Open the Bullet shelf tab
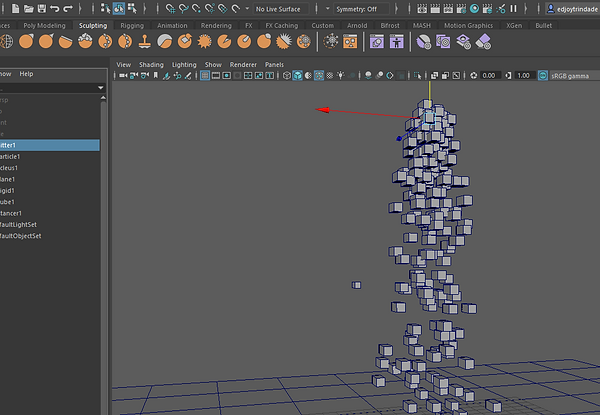 543,25
